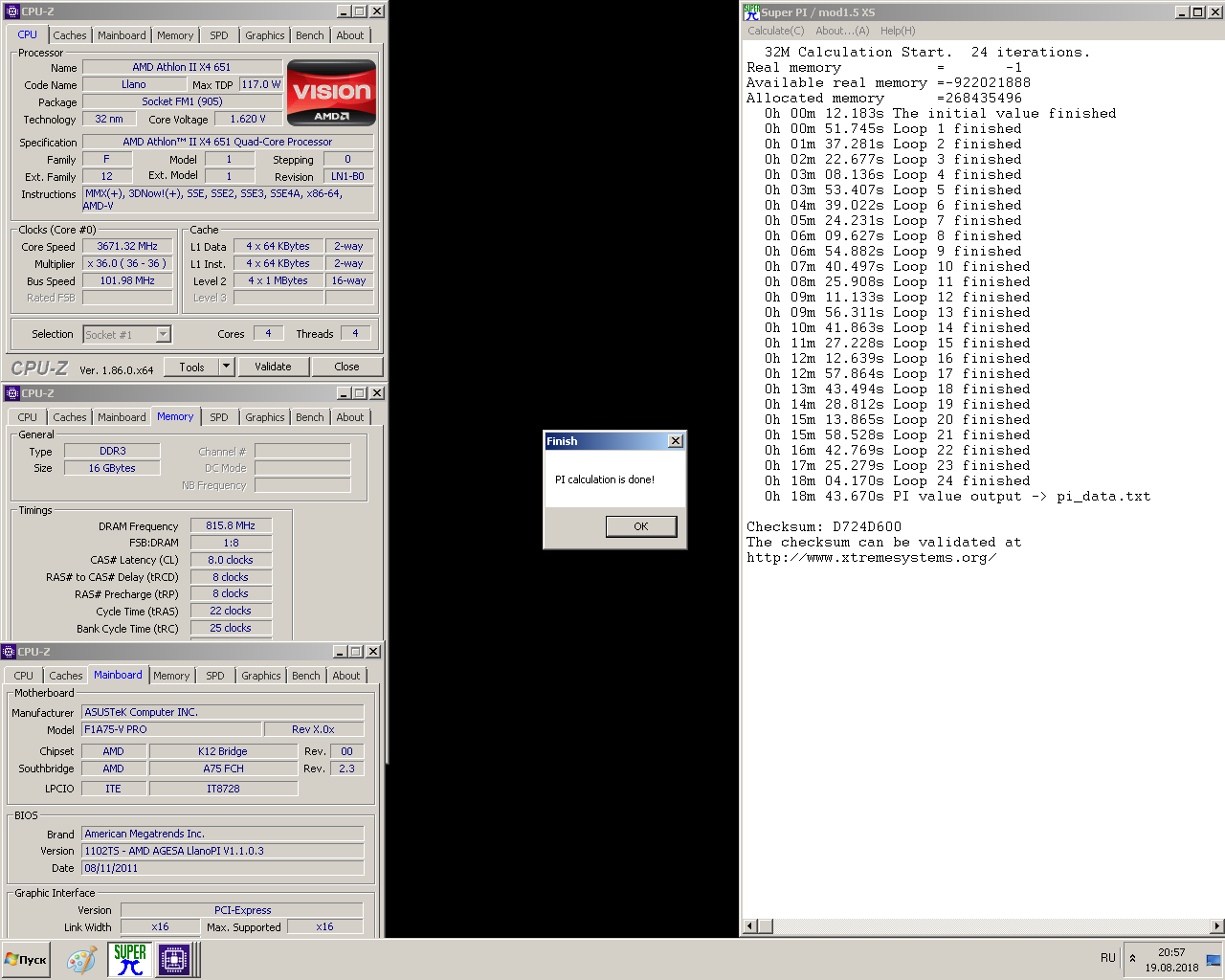The image size is (1225, 980).
Task: Click the Code Name field Llano
Action: [134, 84]
